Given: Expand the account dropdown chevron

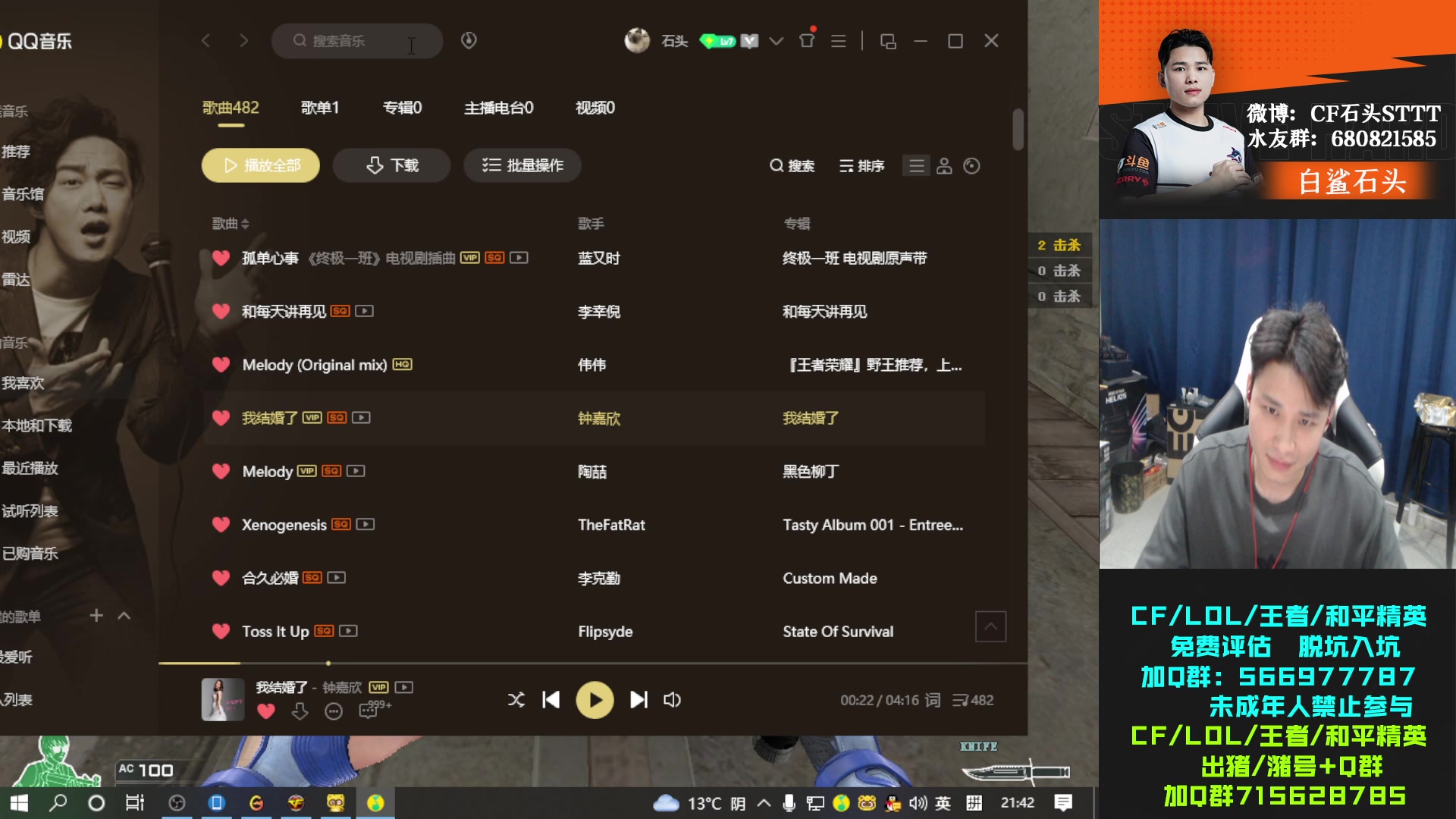Looking at the screenshot, I should coord(776,41).
